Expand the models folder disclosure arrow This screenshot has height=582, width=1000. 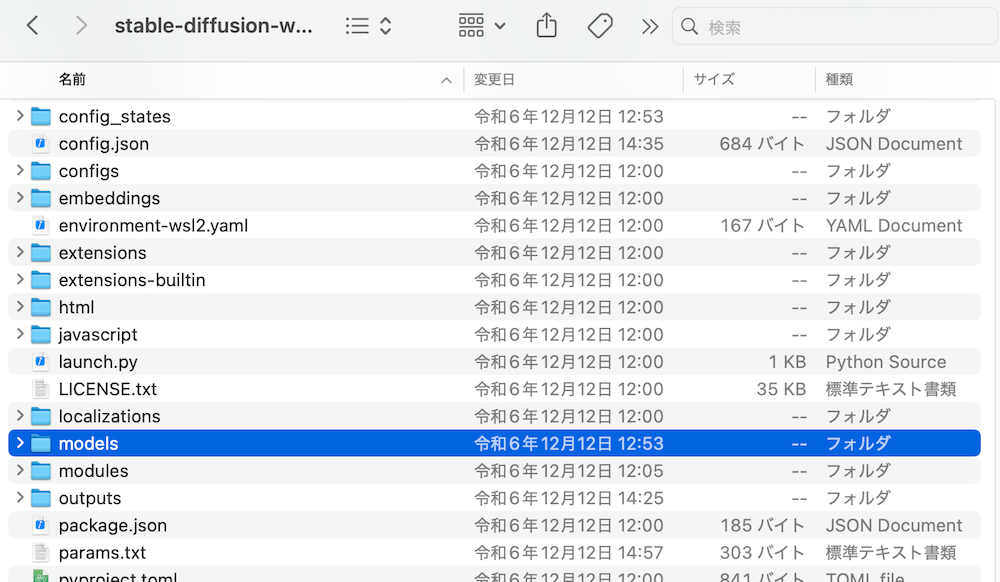(19, 443)
